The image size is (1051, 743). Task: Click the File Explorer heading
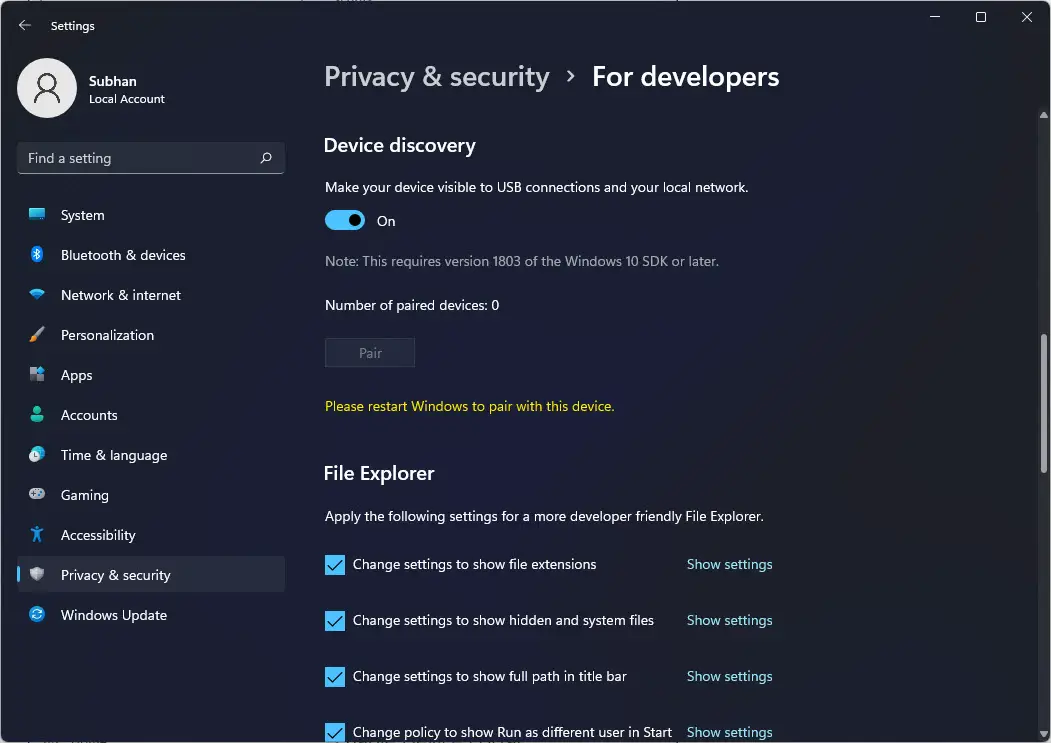[x=379, y=473]
